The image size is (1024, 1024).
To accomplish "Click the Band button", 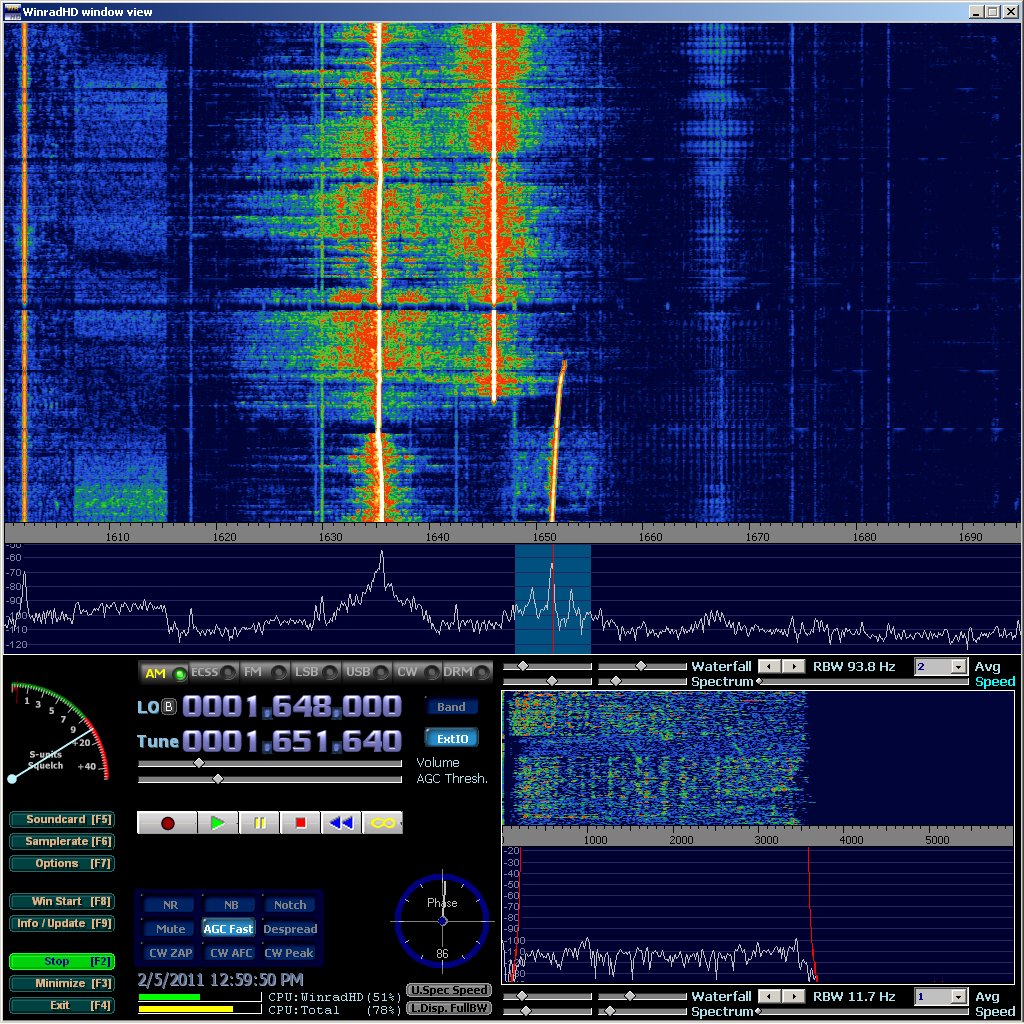I will click(x=451, y=707).
